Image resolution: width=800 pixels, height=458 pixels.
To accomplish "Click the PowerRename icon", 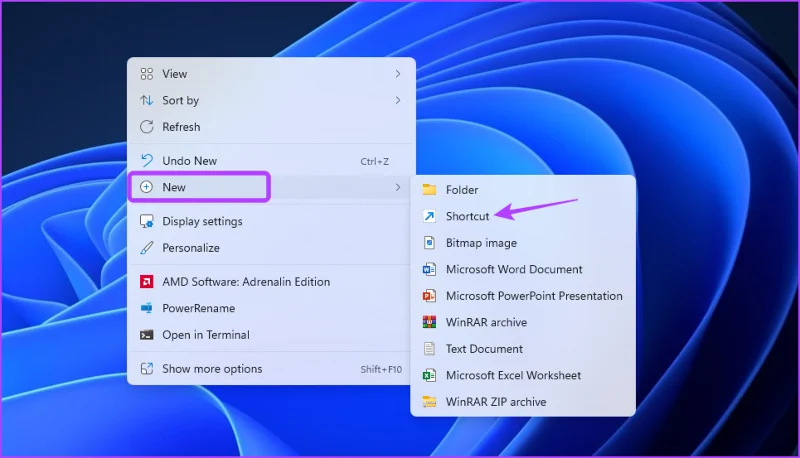I will click(x=146, y=308).
